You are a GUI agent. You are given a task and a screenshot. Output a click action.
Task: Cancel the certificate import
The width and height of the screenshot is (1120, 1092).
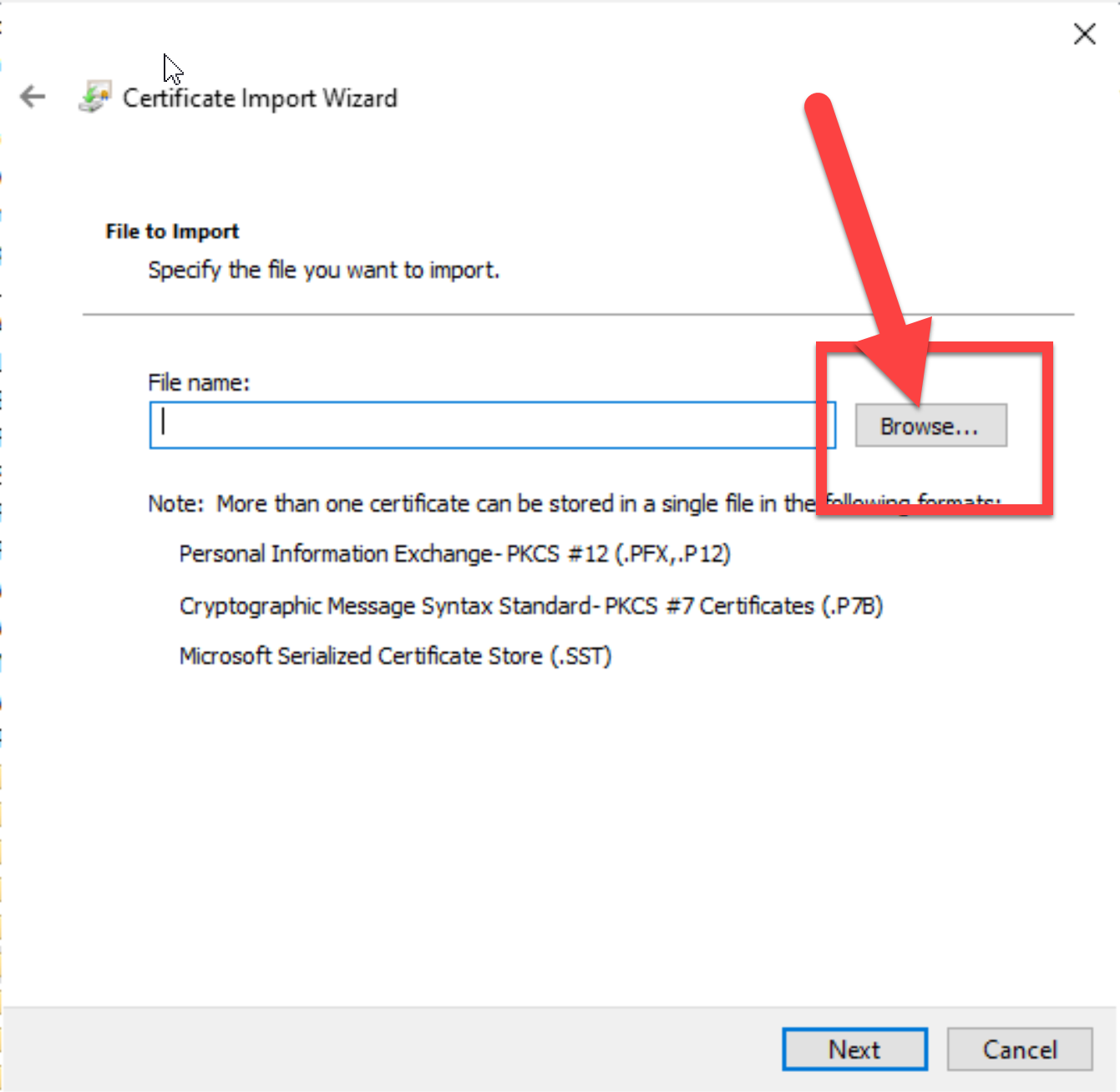click(1019, 1049)
